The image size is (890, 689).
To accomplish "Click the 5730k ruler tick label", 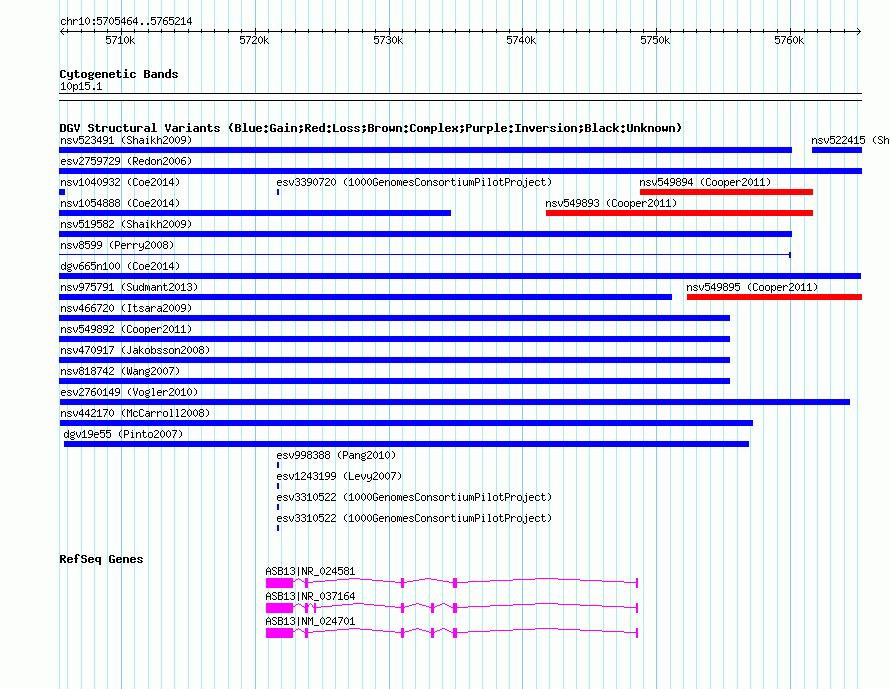I will point(388,40).
